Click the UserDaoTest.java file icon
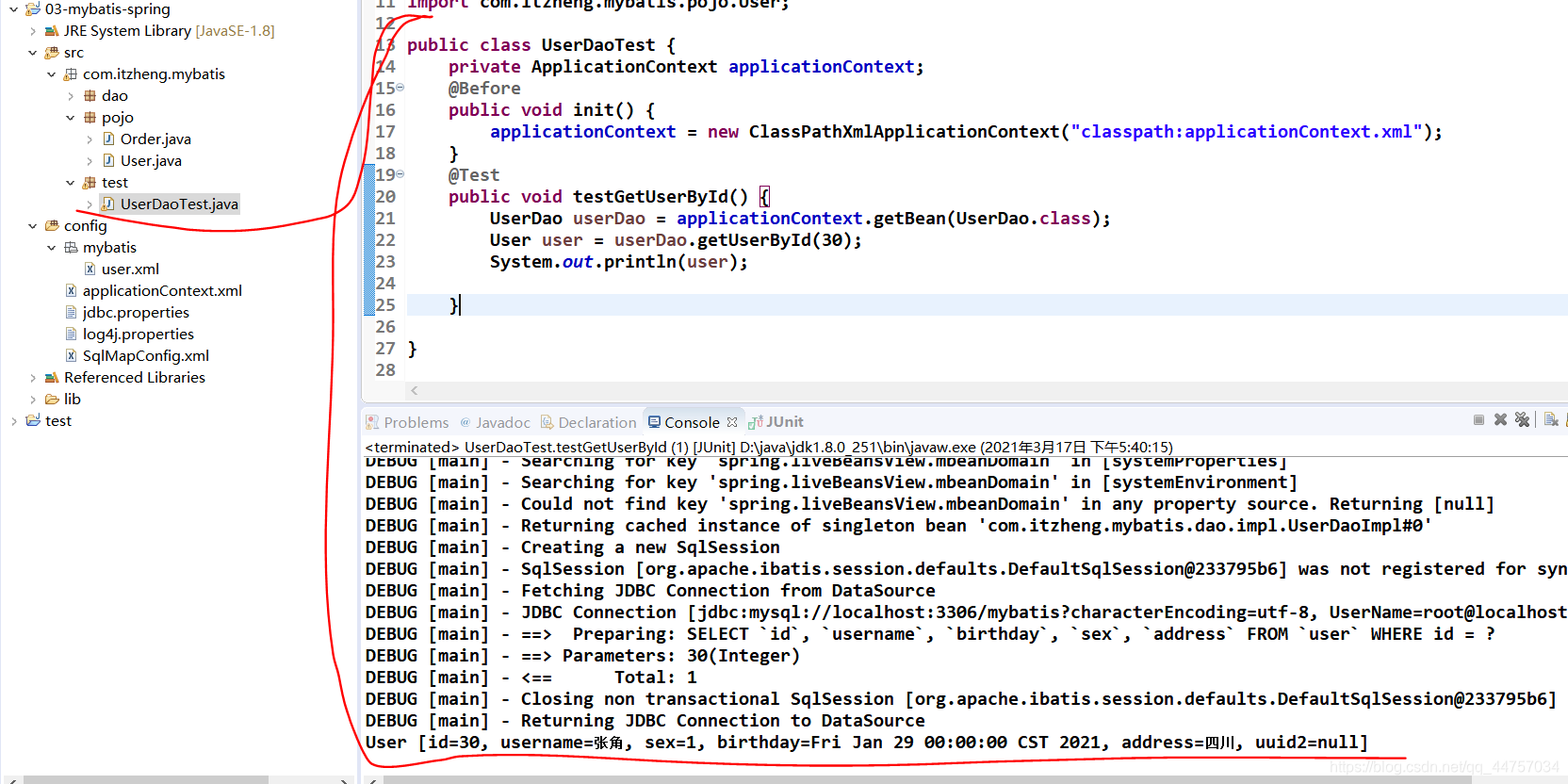The height and width of the screenshot is (784, 1568). 108,204
